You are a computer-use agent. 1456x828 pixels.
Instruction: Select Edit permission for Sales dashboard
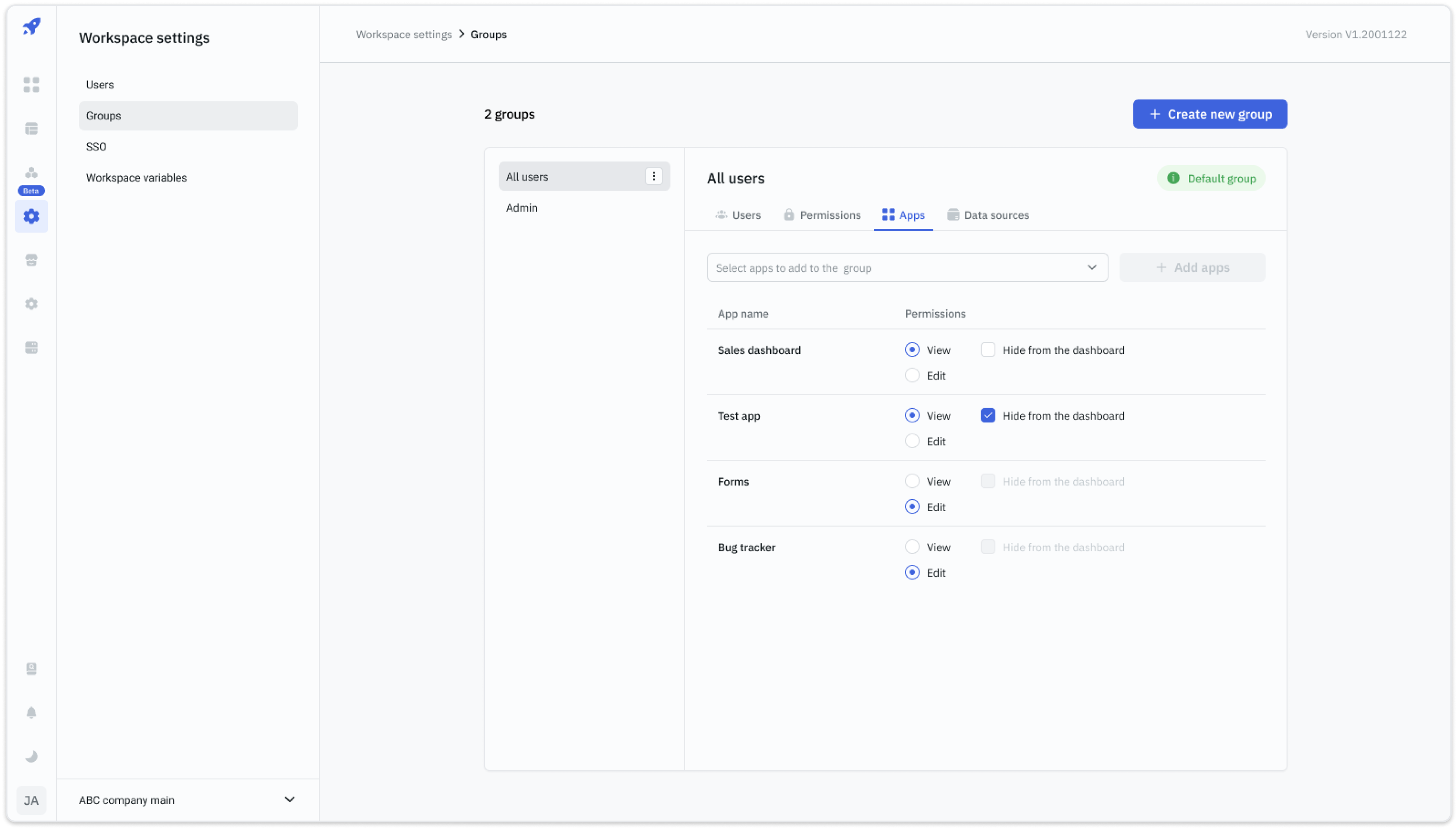912,375
